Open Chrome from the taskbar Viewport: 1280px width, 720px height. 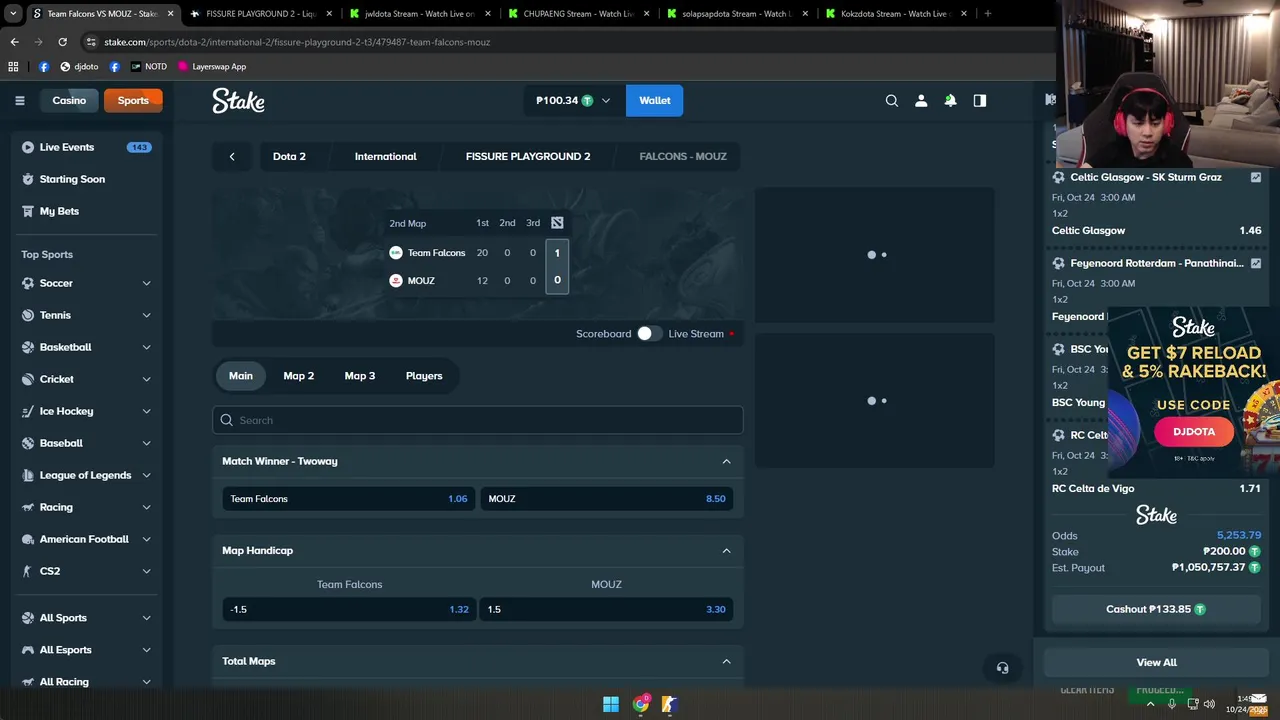coord(641,704)
